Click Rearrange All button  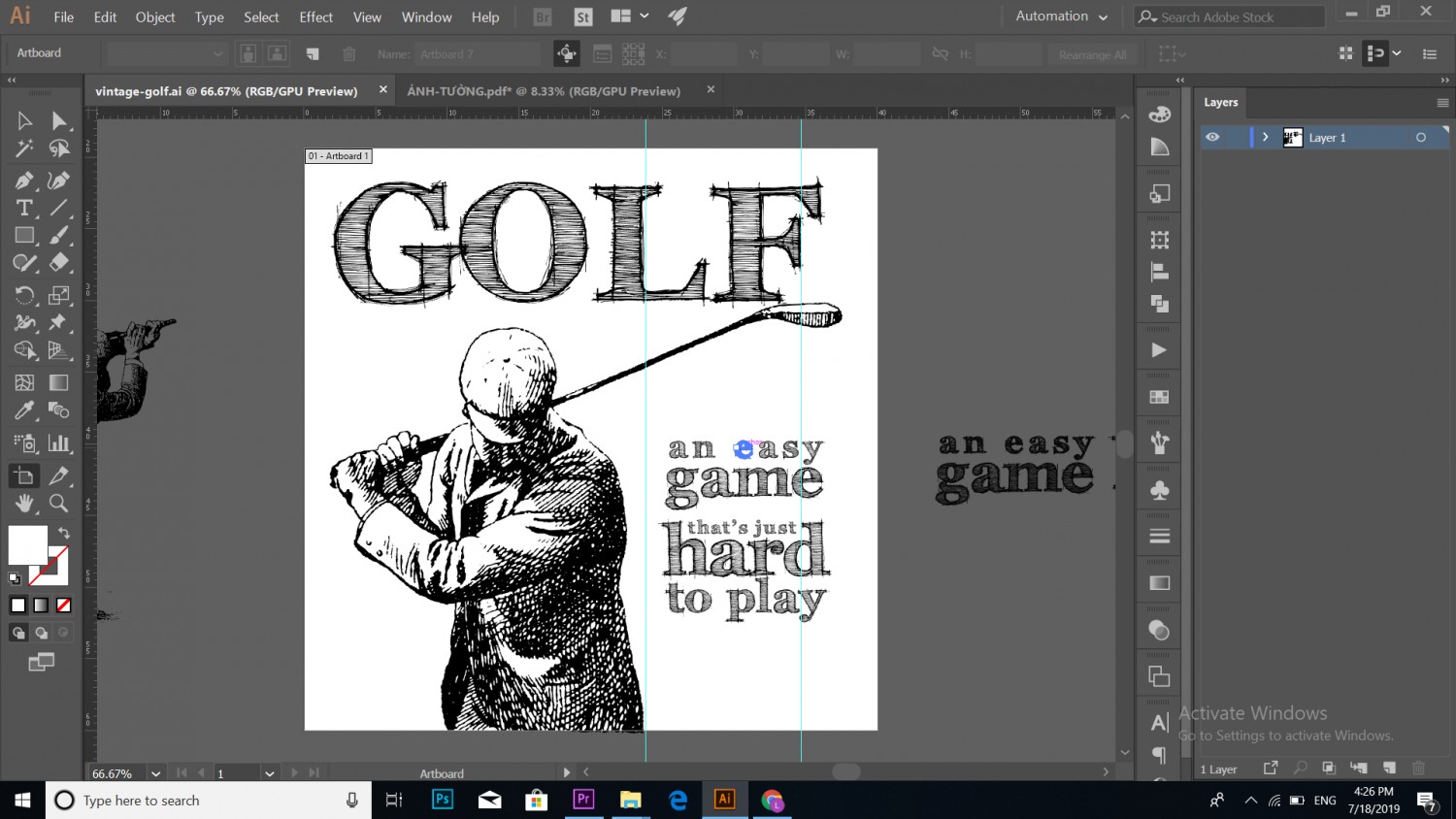tap(1092, 54)
